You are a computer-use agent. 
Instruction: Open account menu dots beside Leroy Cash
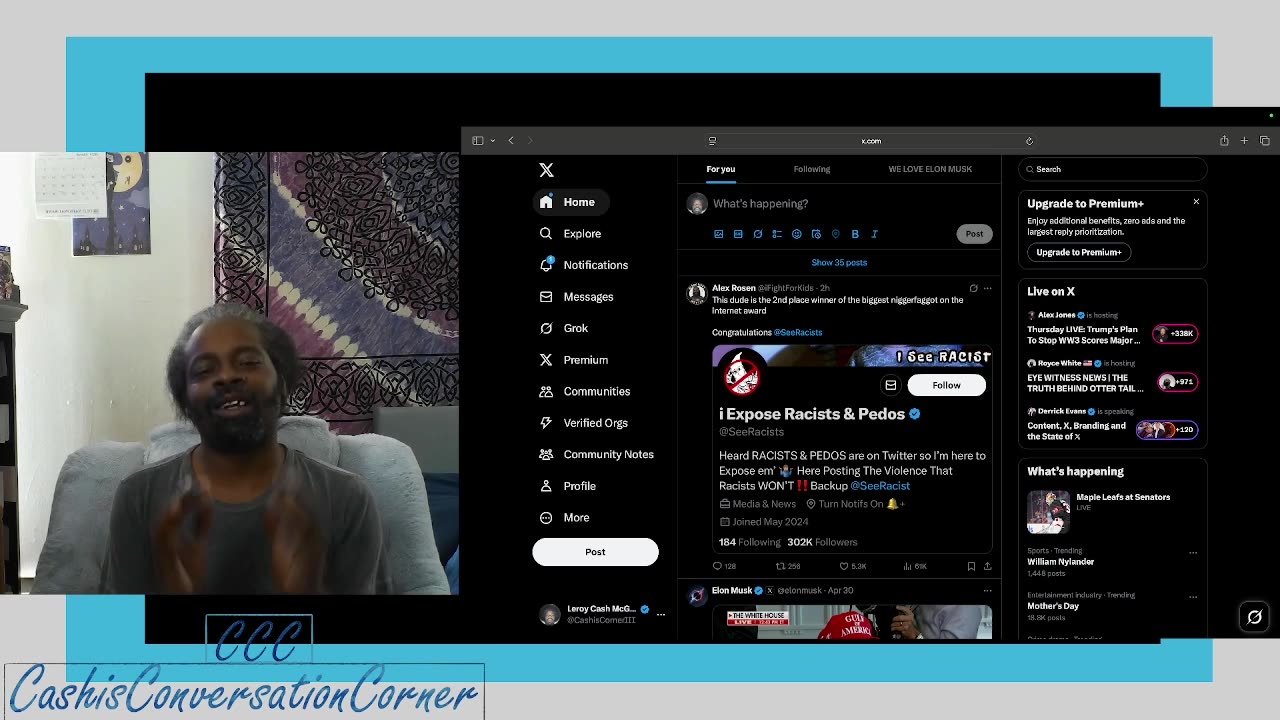tap(660, 614)
